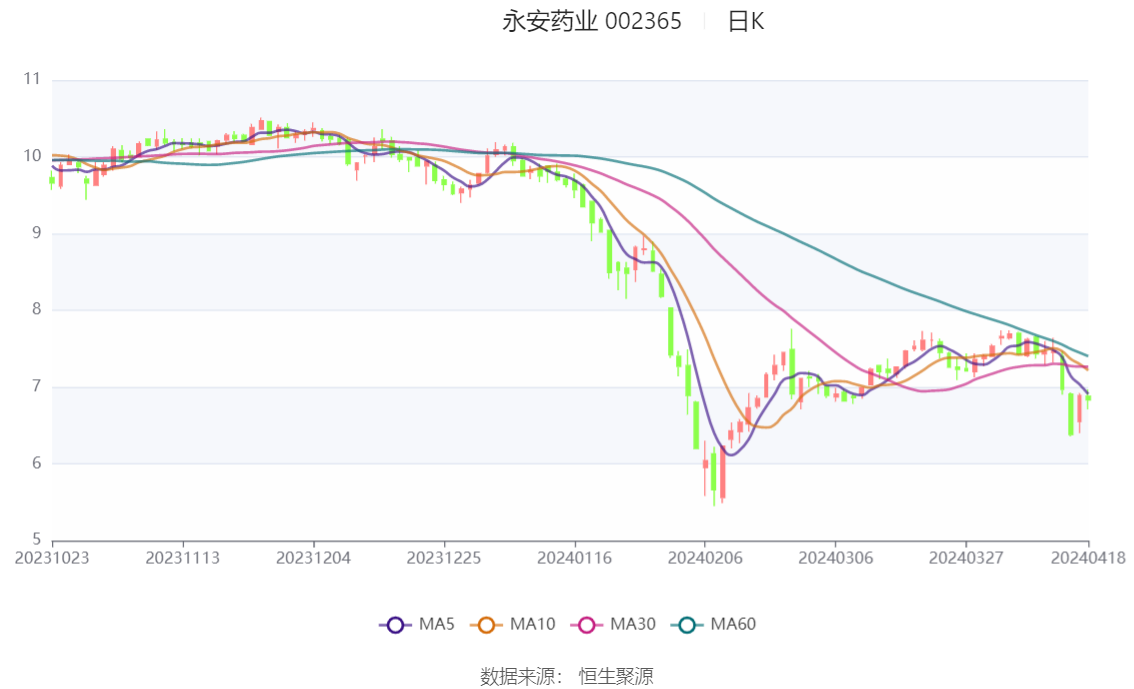
Task: Click the 20240306 date axis label
Action: (x=834, y=558)
